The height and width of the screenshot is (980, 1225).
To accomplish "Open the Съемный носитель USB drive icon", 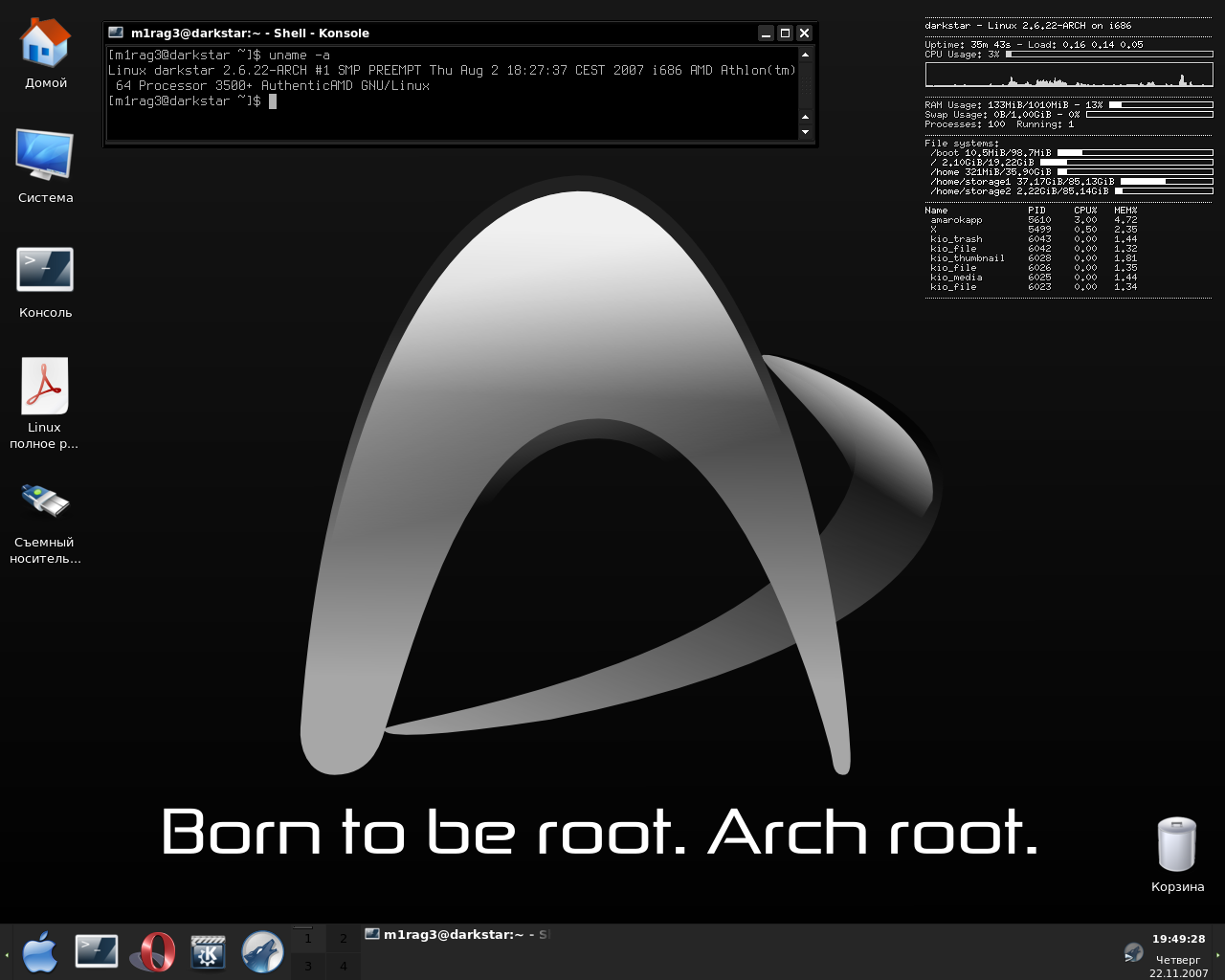I will pos(45,522).
